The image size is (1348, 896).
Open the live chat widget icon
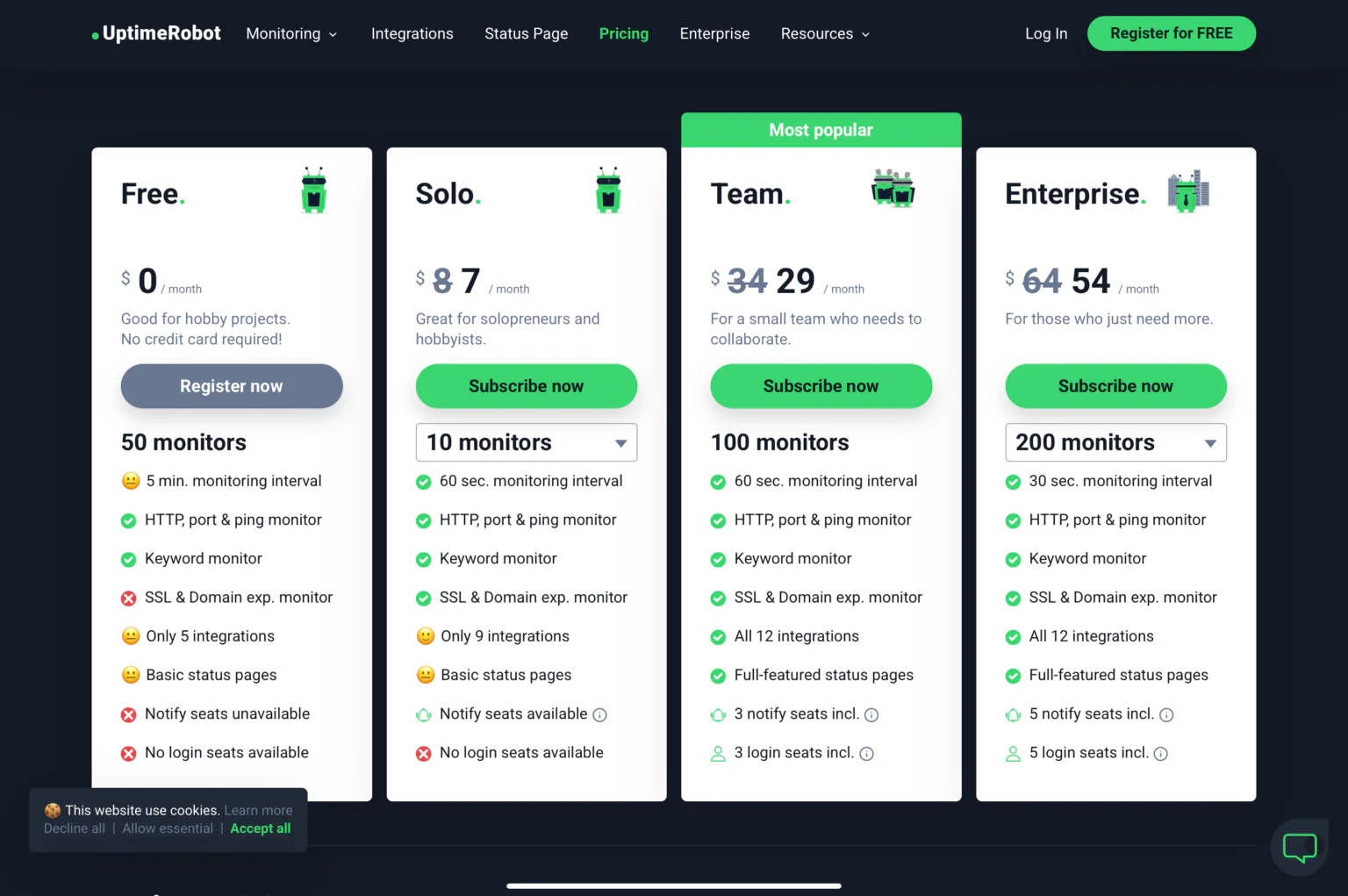[1300, 847]
